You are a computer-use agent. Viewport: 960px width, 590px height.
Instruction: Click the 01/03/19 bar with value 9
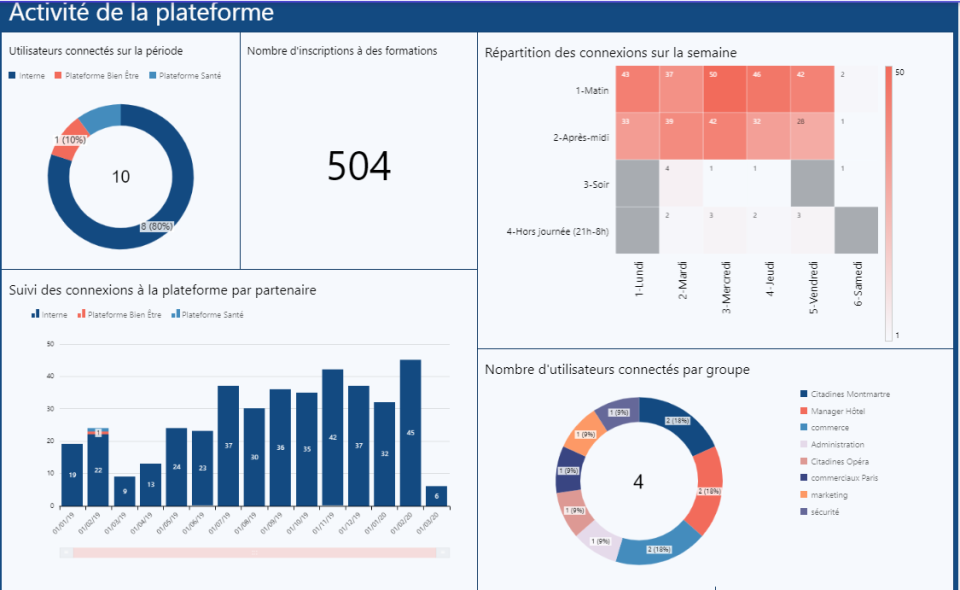point(124,491)
